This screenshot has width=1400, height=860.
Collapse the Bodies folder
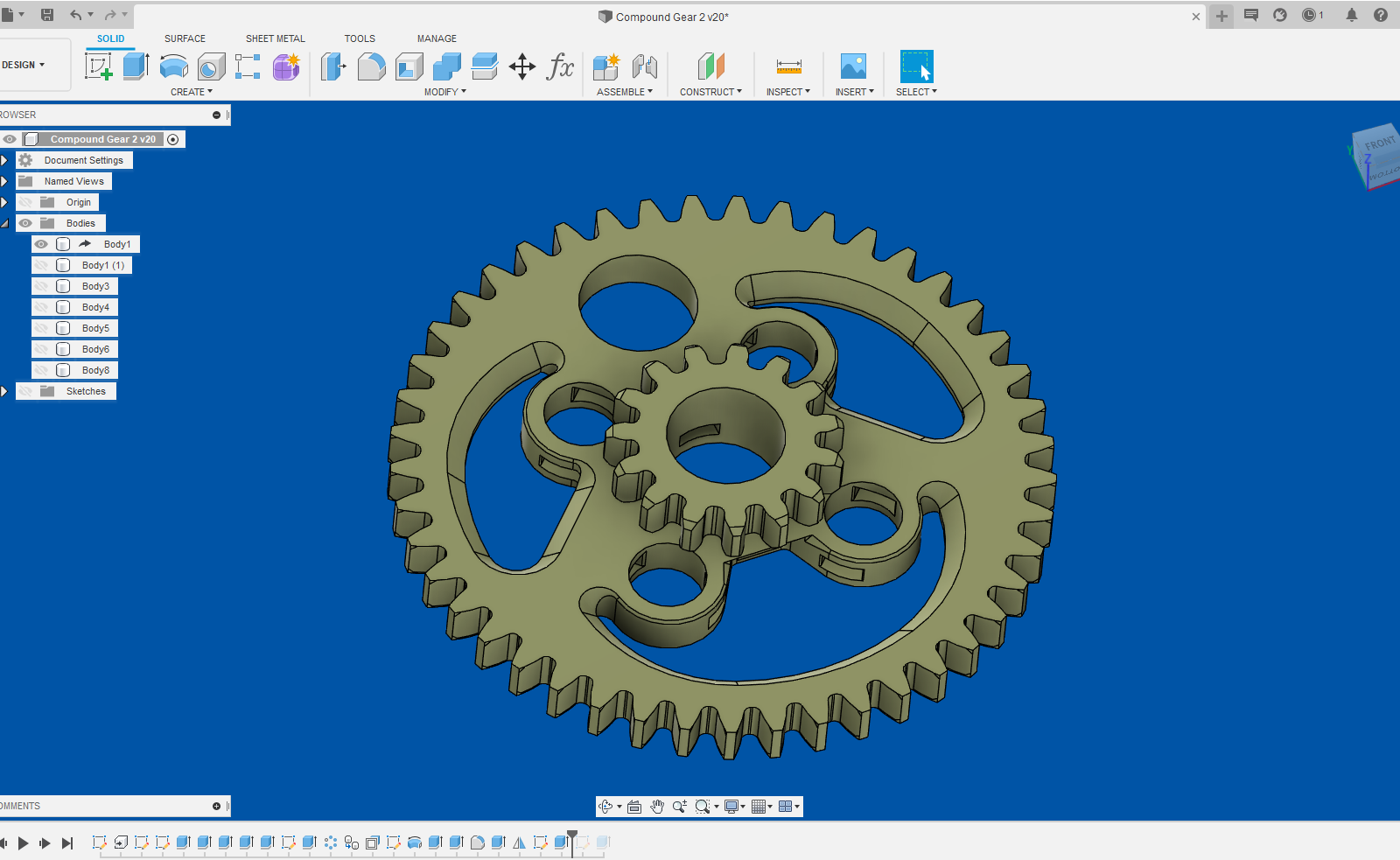(x=4, y=223)
